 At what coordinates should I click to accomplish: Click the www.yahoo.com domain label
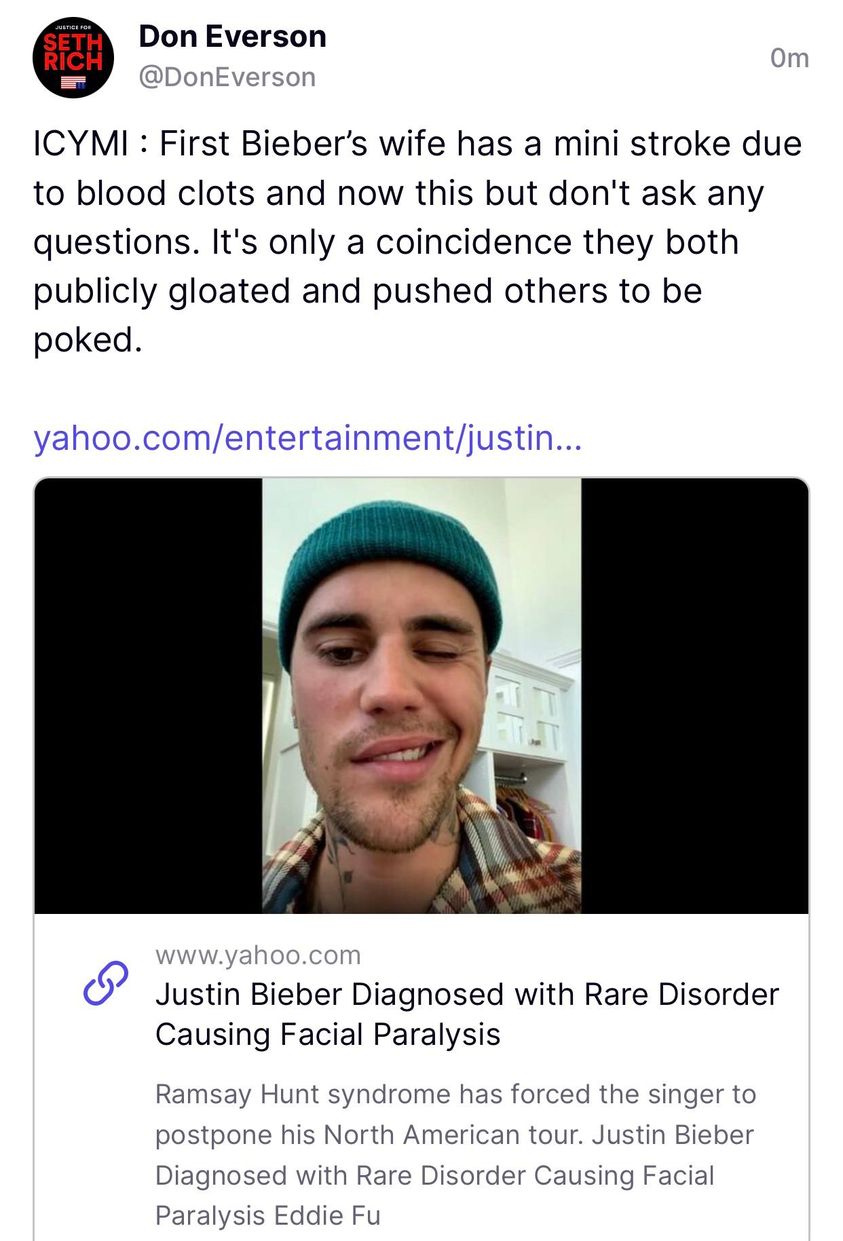click(258, 955)
